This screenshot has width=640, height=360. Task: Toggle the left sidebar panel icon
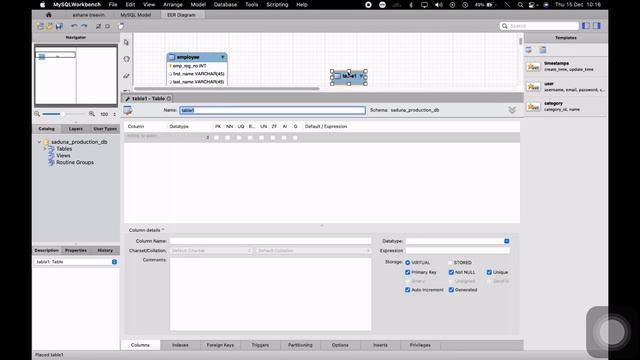586,26
